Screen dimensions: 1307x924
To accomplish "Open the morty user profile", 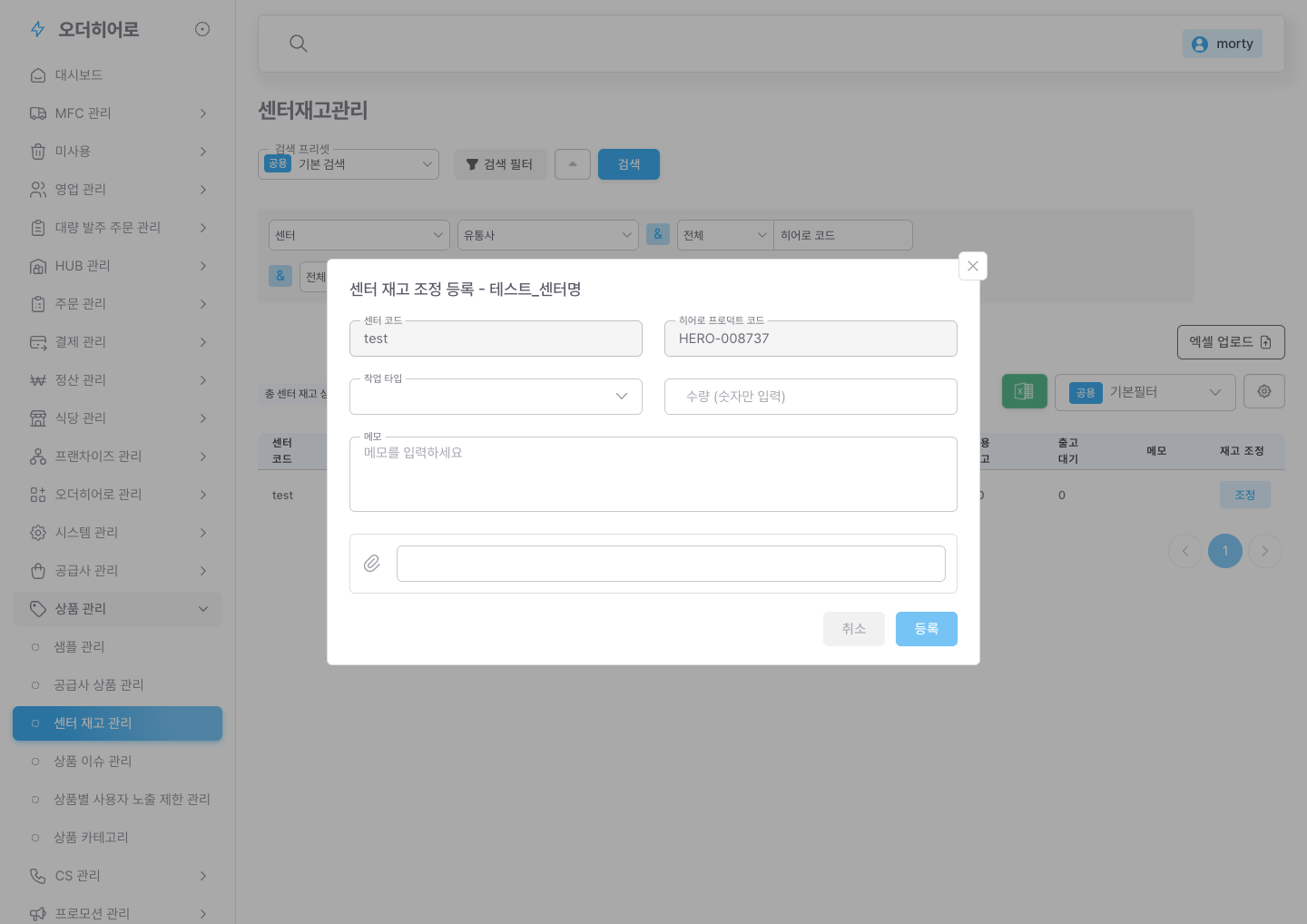I will tap(1223, 44).
